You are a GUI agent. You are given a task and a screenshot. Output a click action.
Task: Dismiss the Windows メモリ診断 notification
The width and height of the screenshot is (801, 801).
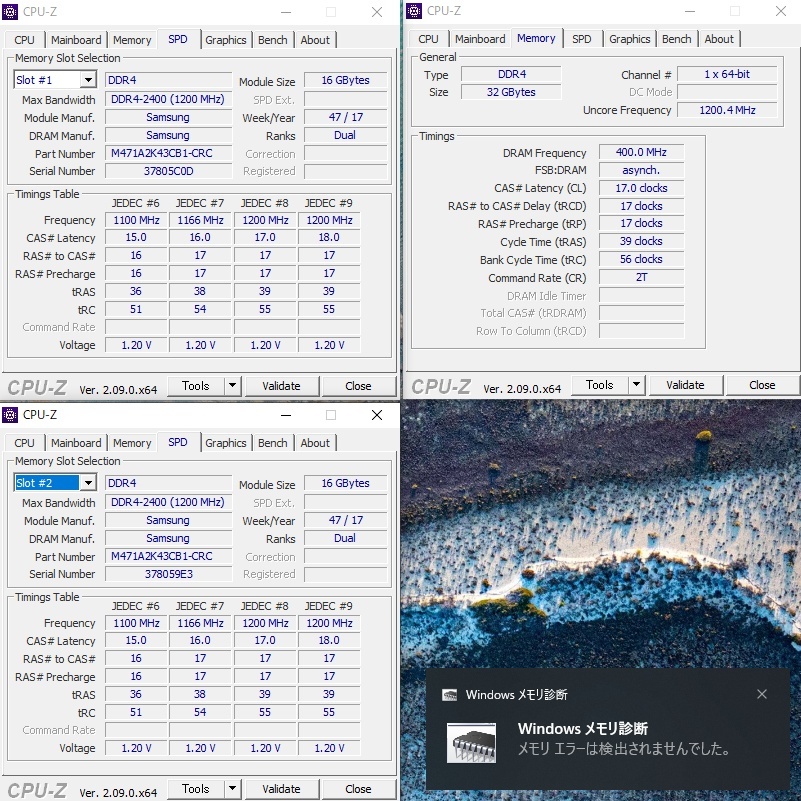pos(762,694)
